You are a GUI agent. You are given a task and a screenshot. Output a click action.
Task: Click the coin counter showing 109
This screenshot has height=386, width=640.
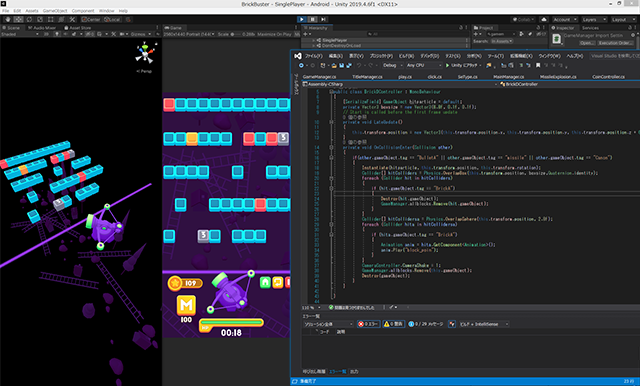pyautogui.click(x=185, y=283)
